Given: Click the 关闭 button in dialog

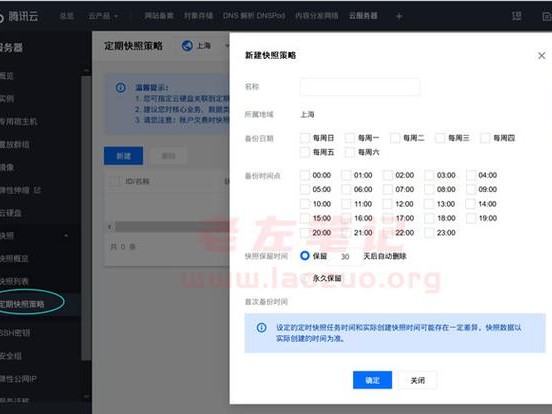Looking at the screenshot, I should click(x=418, y=380).
